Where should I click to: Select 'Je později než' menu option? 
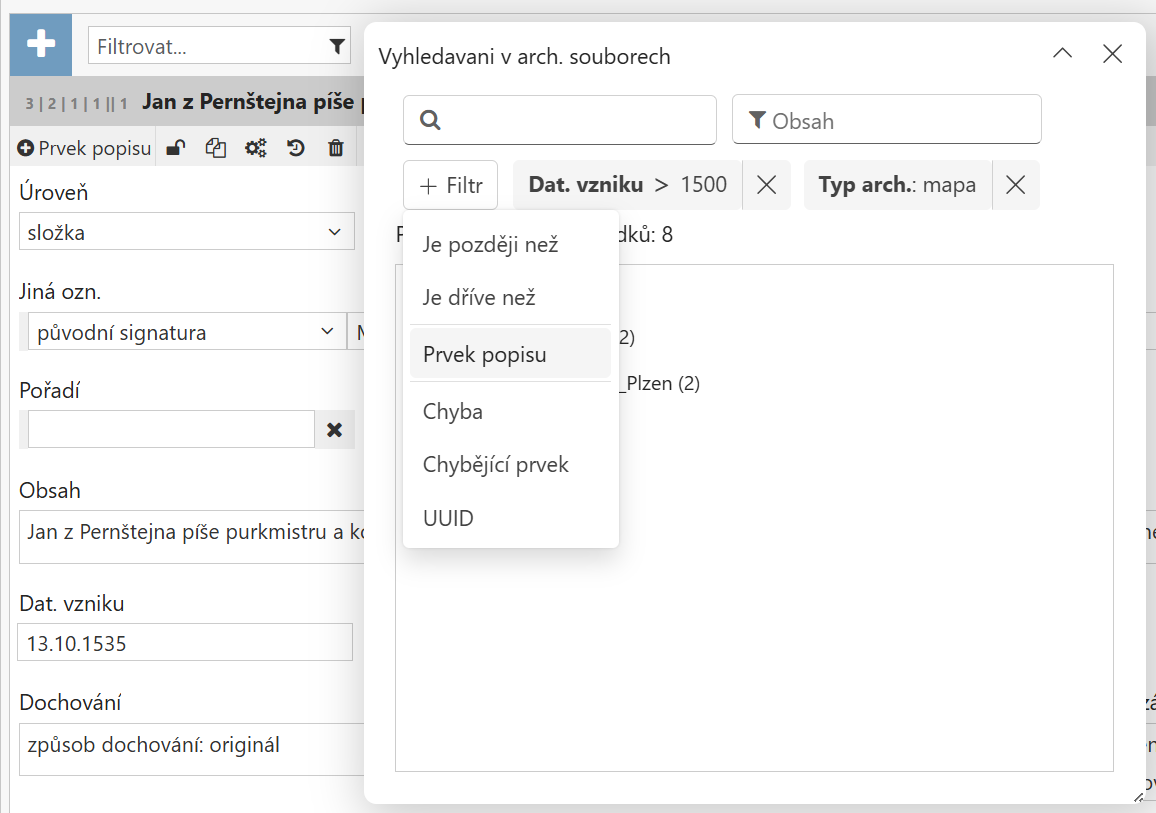[490, 245]
